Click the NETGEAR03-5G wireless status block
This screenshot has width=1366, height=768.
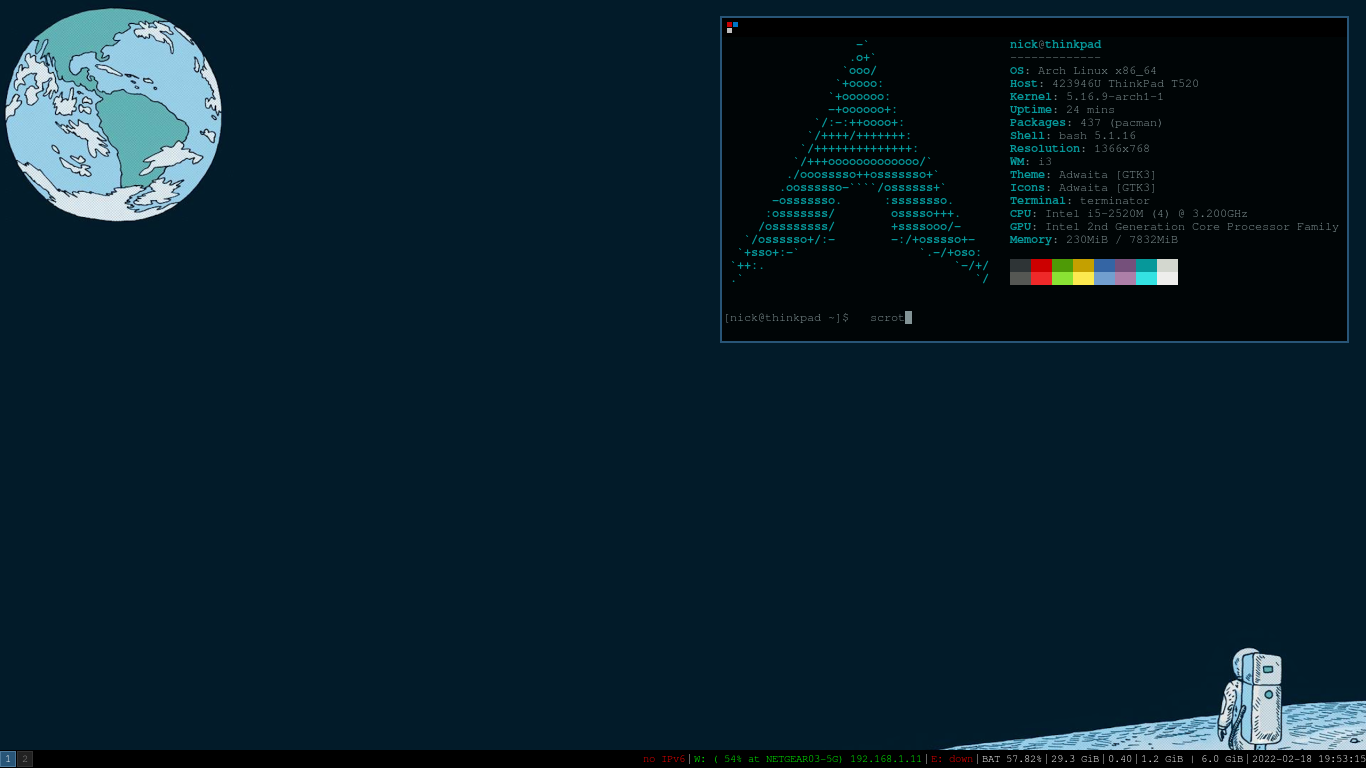(x=808, y=759)
